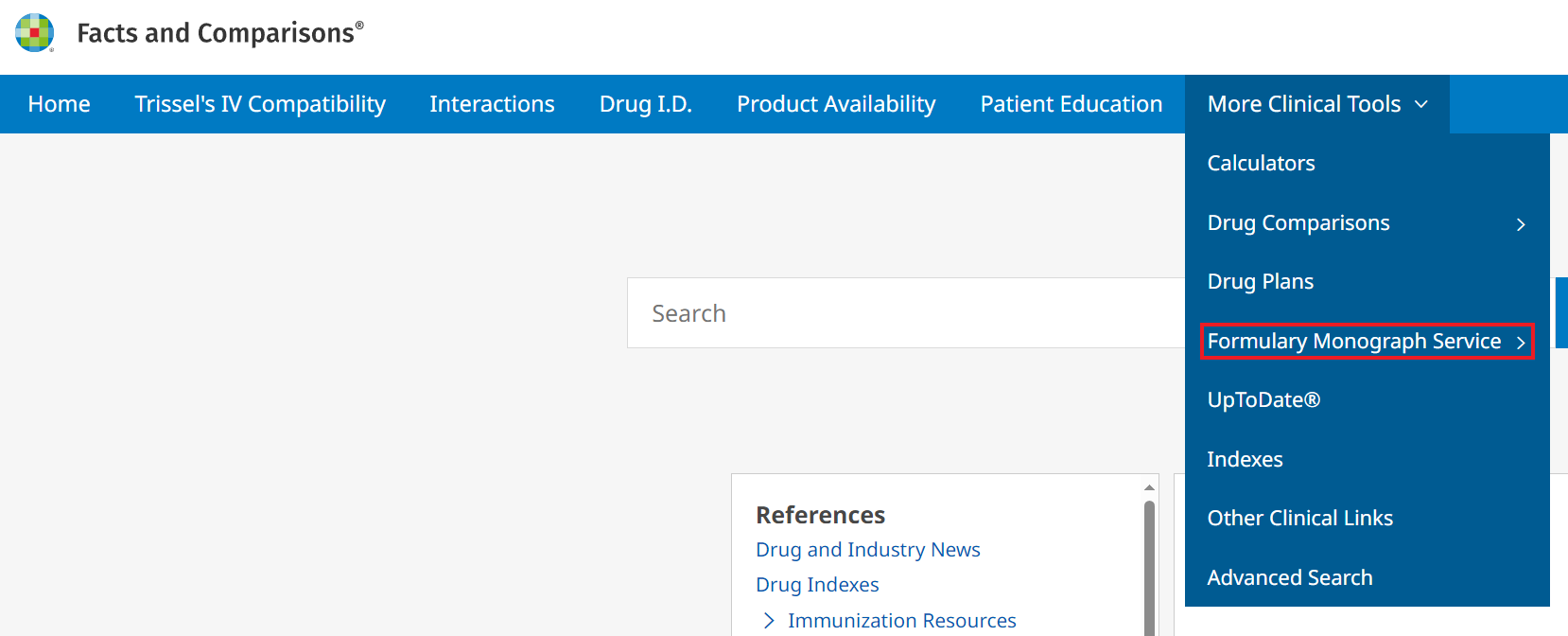The height and width of the screenshot is (636, 1568).
Task: Open Drug and Industry News link
Action: [x=867, y=550]
